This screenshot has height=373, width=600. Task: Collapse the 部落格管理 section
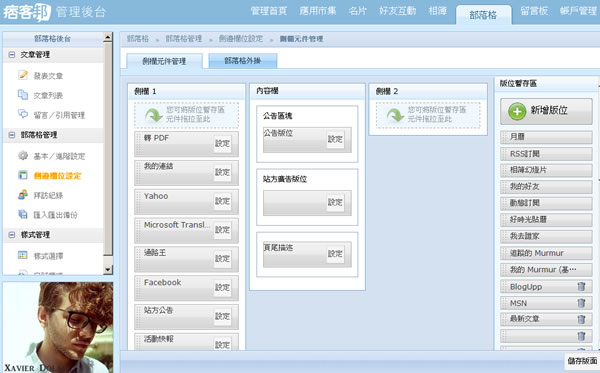click(x=12, y=135)
